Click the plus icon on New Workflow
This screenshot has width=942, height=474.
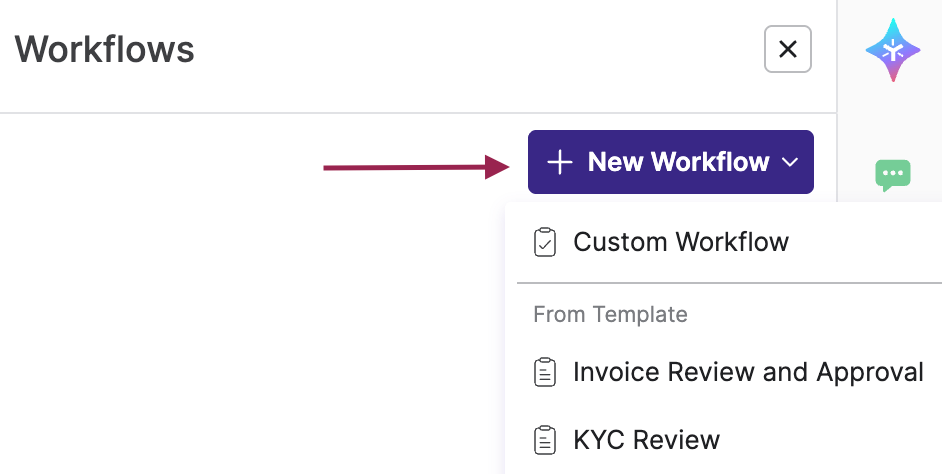click(x=559, y=163)
